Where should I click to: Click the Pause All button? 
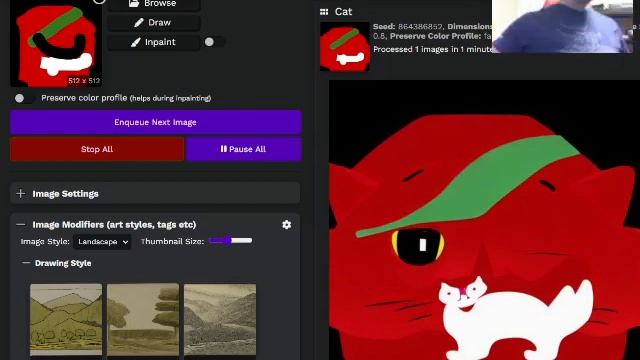click(244, 149)
